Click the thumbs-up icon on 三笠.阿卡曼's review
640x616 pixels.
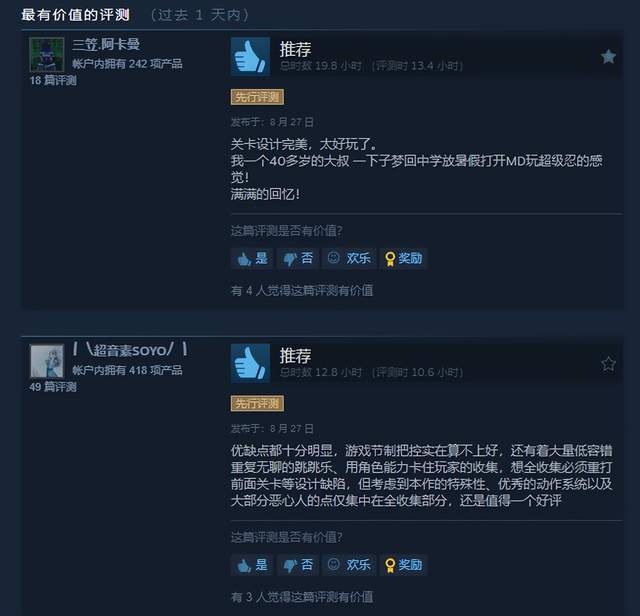click(x=250, y=57)
